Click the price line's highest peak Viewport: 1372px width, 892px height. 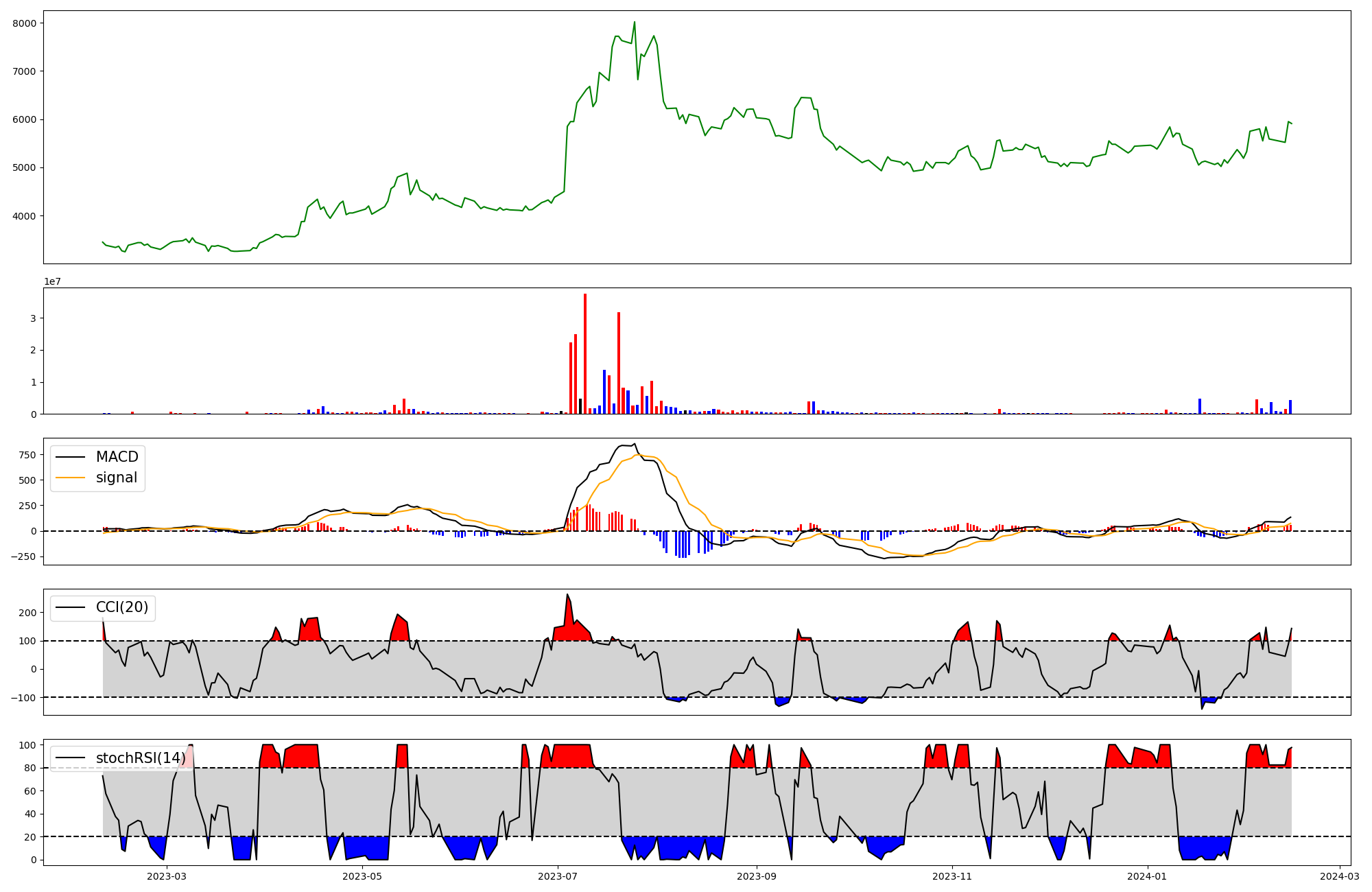(x=634, y=22)
